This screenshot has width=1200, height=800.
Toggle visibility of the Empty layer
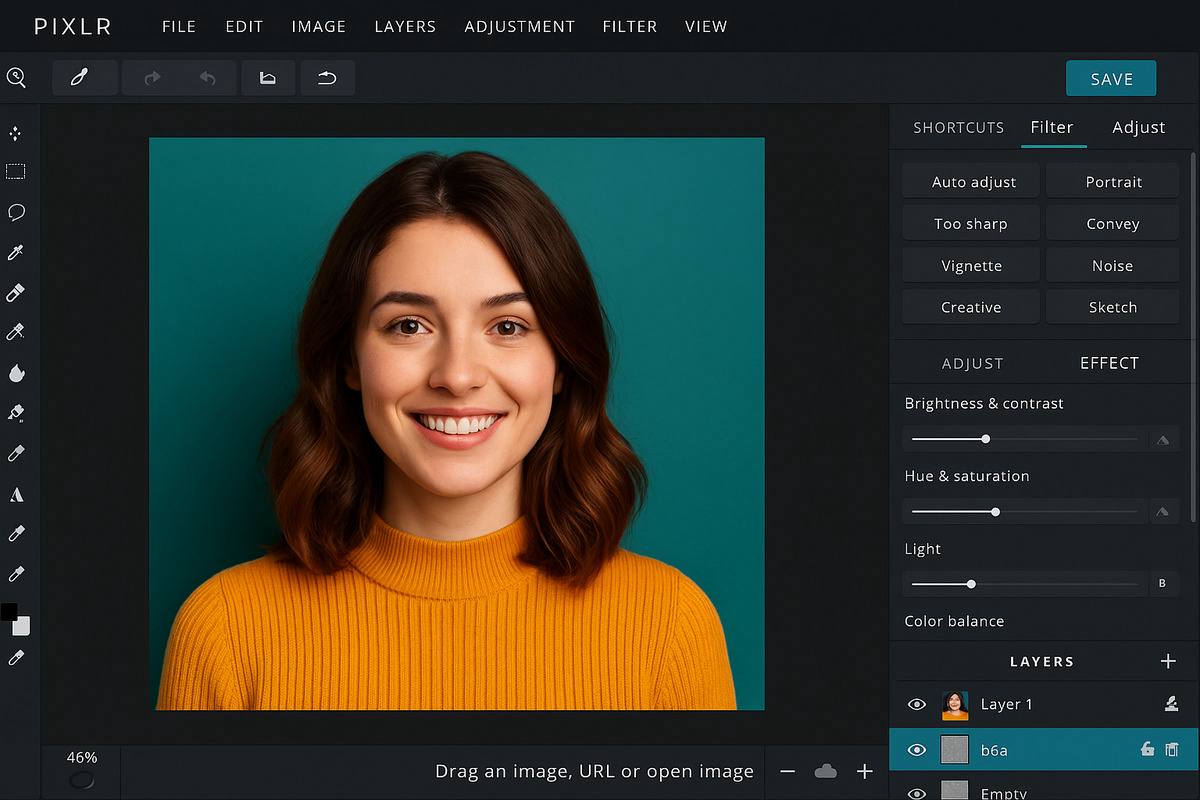pyautogui.click(x=916, y=792)
